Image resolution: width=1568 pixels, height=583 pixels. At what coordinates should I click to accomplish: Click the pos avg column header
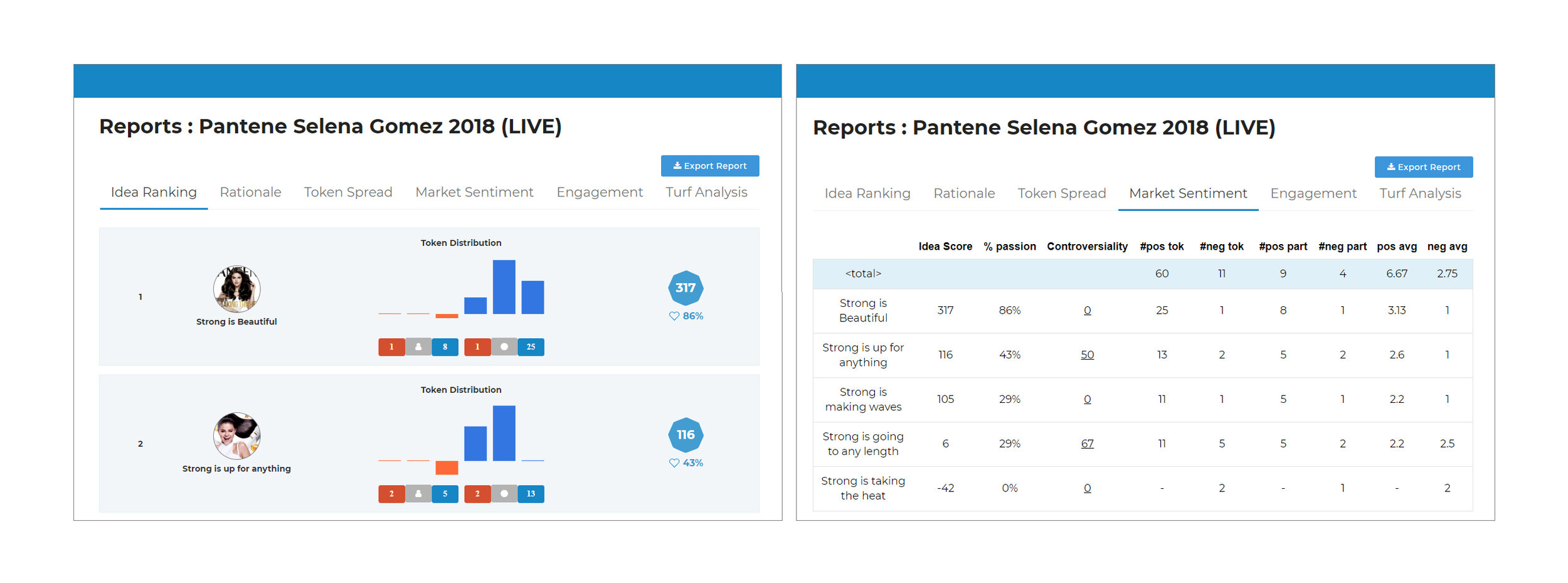point(1397,247)
